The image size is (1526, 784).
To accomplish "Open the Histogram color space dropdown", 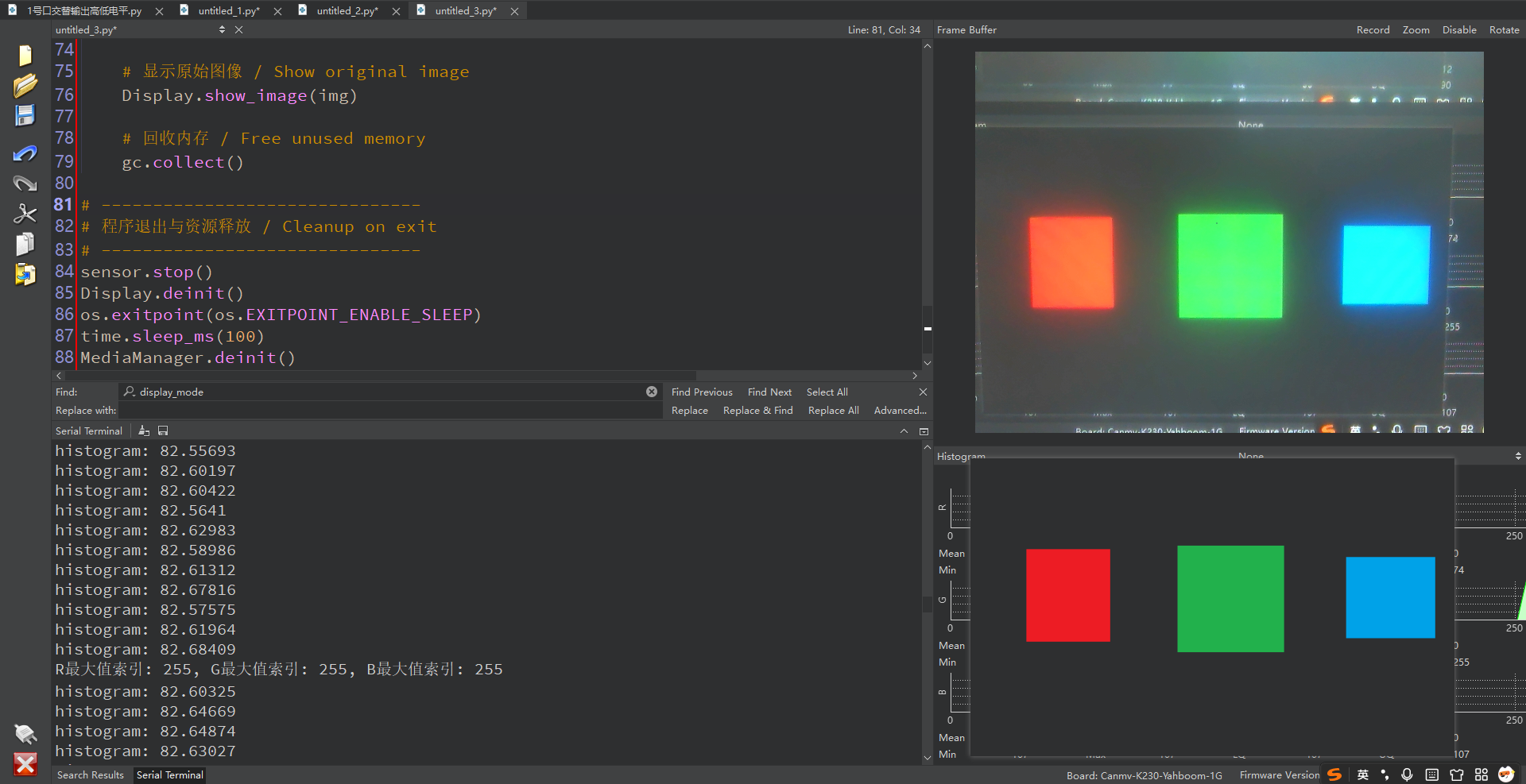I will pyautogui.click(x=1518, y=456).
